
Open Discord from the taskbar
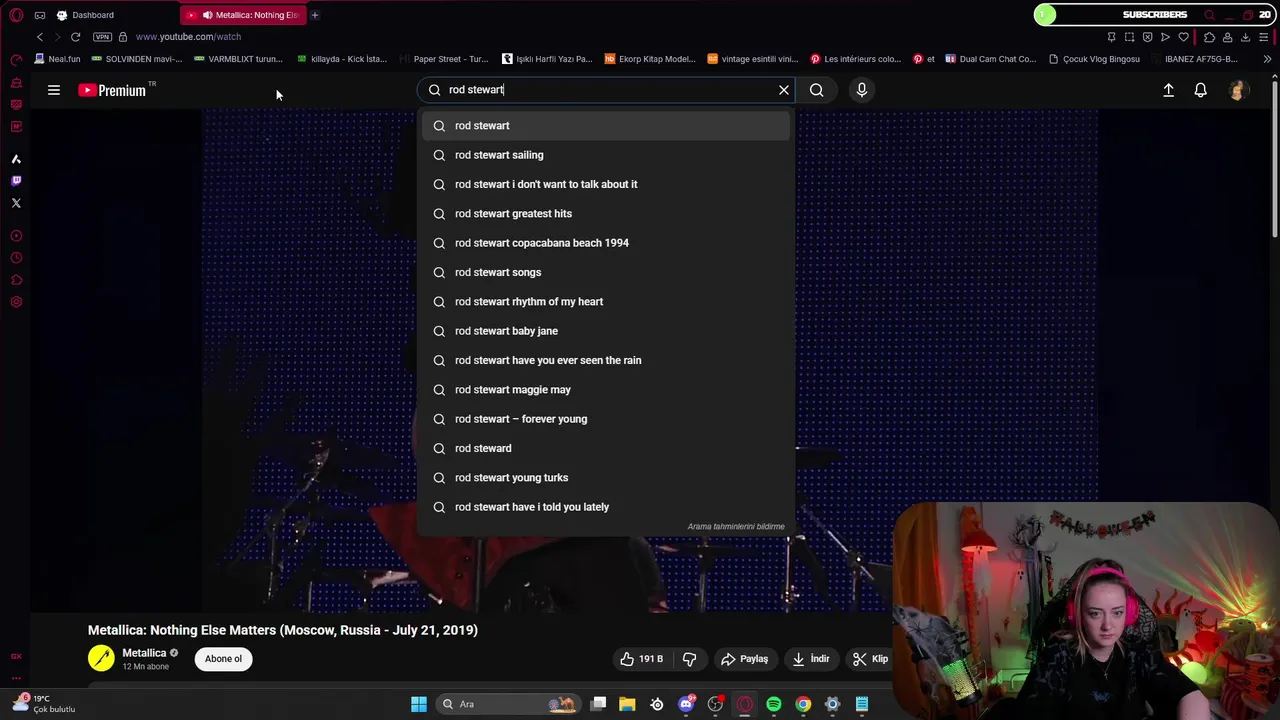[x=686, y=704]
